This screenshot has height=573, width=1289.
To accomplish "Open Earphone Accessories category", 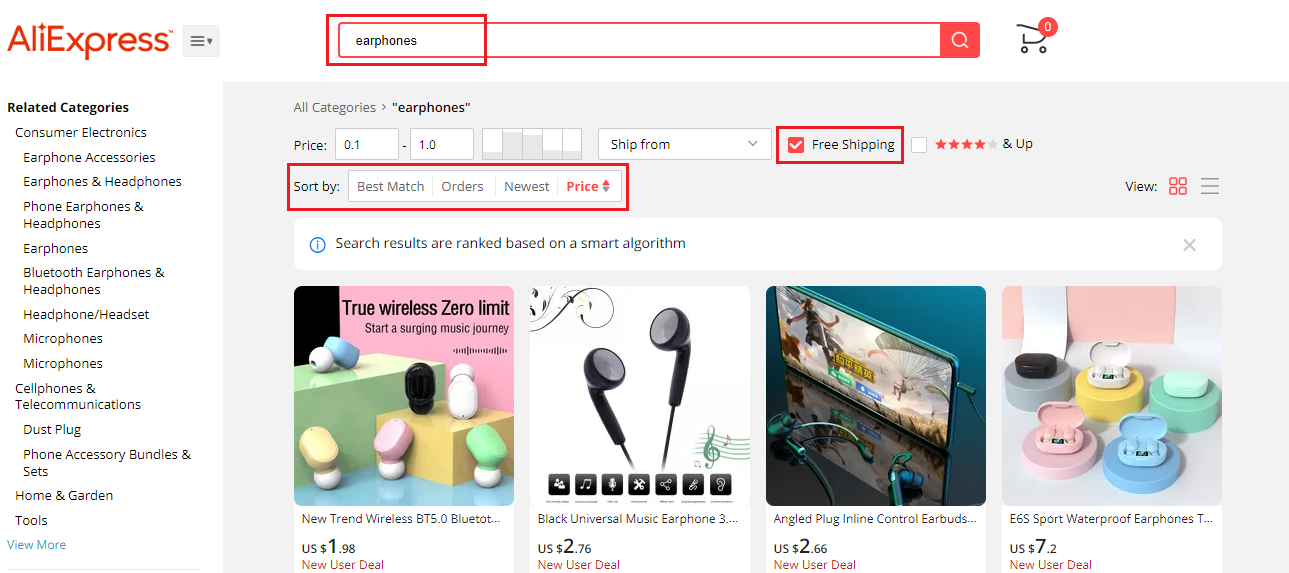I will pos(89,157).
